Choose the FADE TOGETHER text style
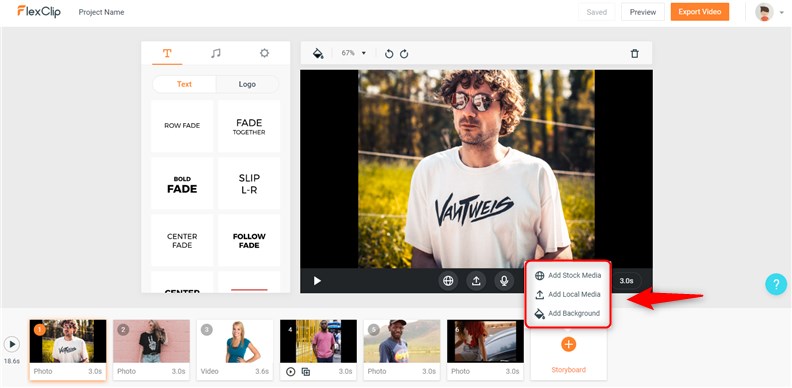The height and width of the screenshot is (388, 792). (249, 126)
